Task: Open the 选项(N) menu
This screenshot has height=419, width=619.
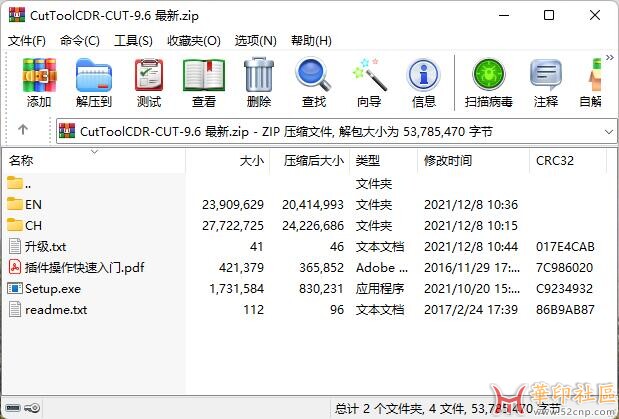Action: tap(255, 41)
